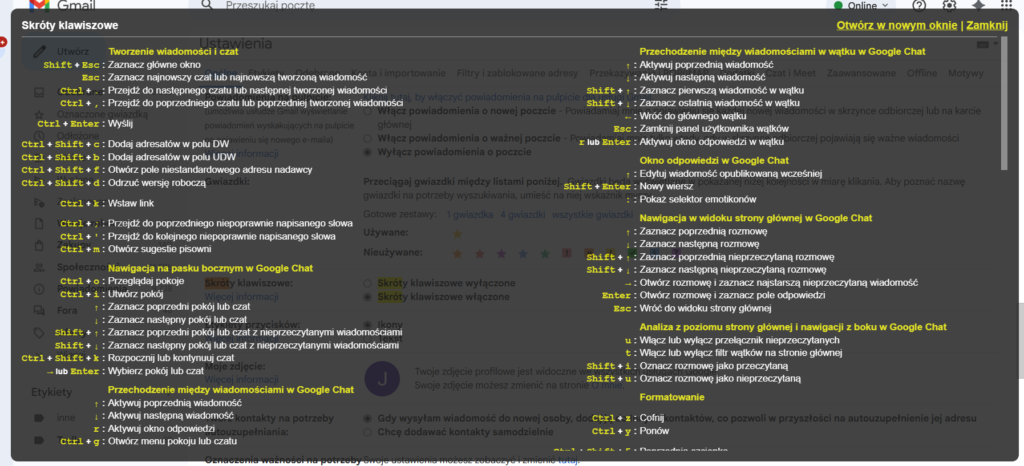Click 'Włącz lub wyłącz przełącznik nieprzeczytanych'

pos(739,340)
